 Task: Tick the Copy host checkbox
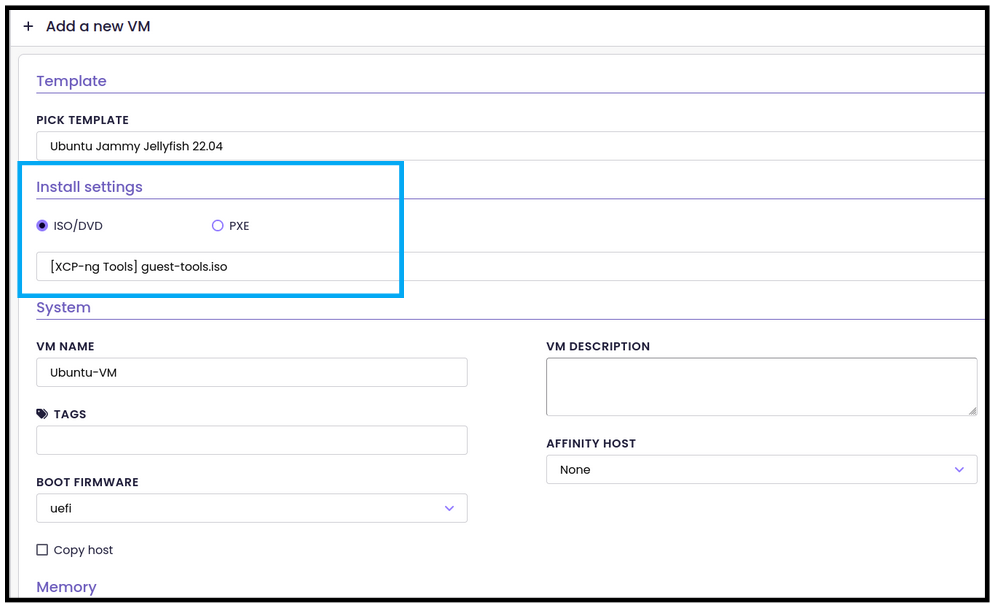point(42,551)
